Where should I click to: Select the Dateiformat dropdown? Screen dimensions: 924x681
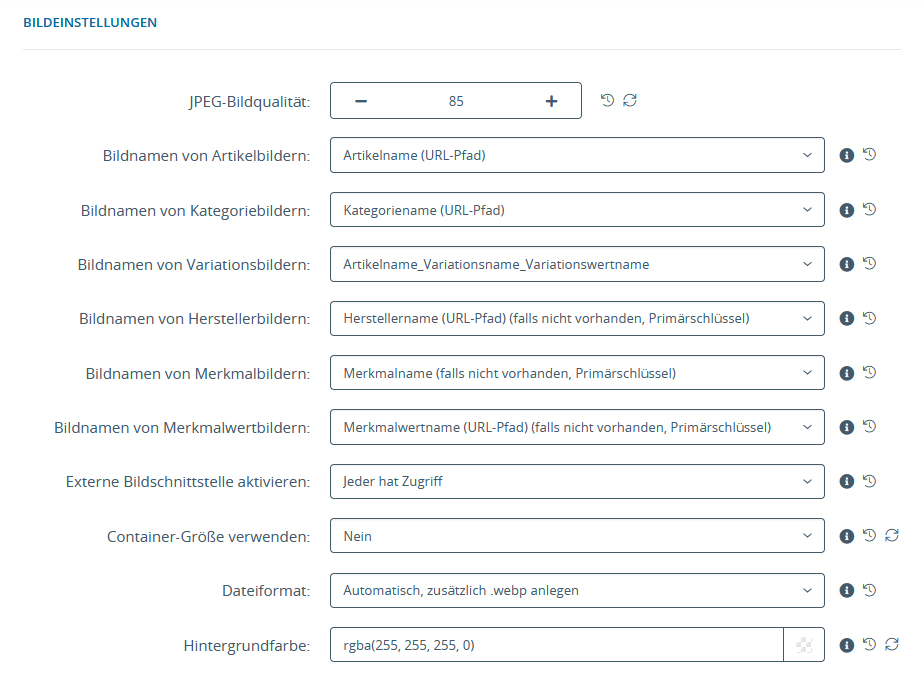[x=577, y=590]
